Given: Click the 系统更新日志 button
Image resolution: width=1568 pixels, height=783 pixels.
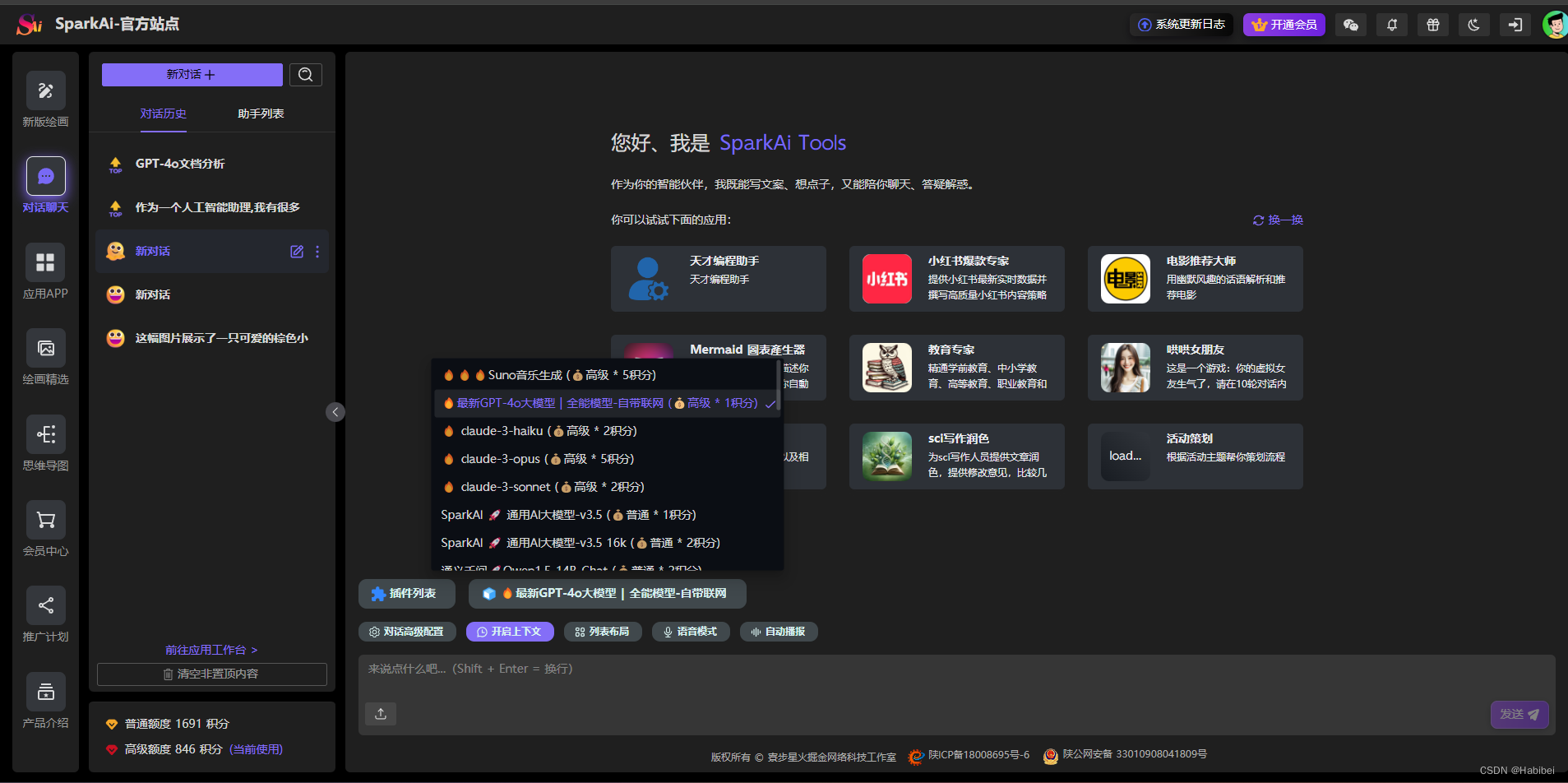Looking at the screenshot, I should (x=1182, y=25).
